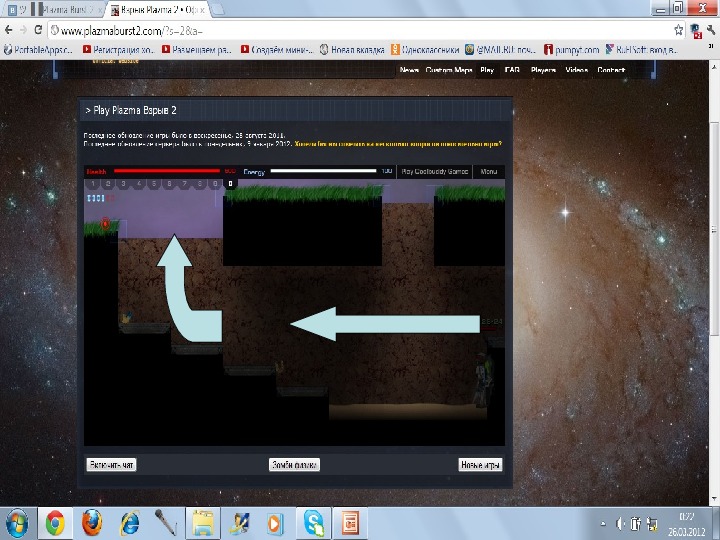Viewport: 720px width, 540px height.
Task: Click the volume speaker tray icon
Action: tap(620, 523)
